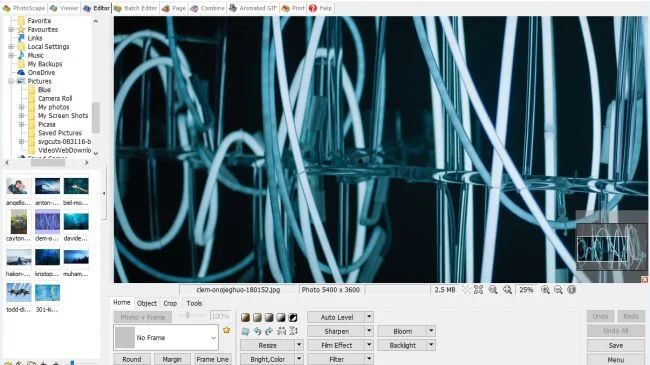Click the Frame Line button

pos(212,359)
